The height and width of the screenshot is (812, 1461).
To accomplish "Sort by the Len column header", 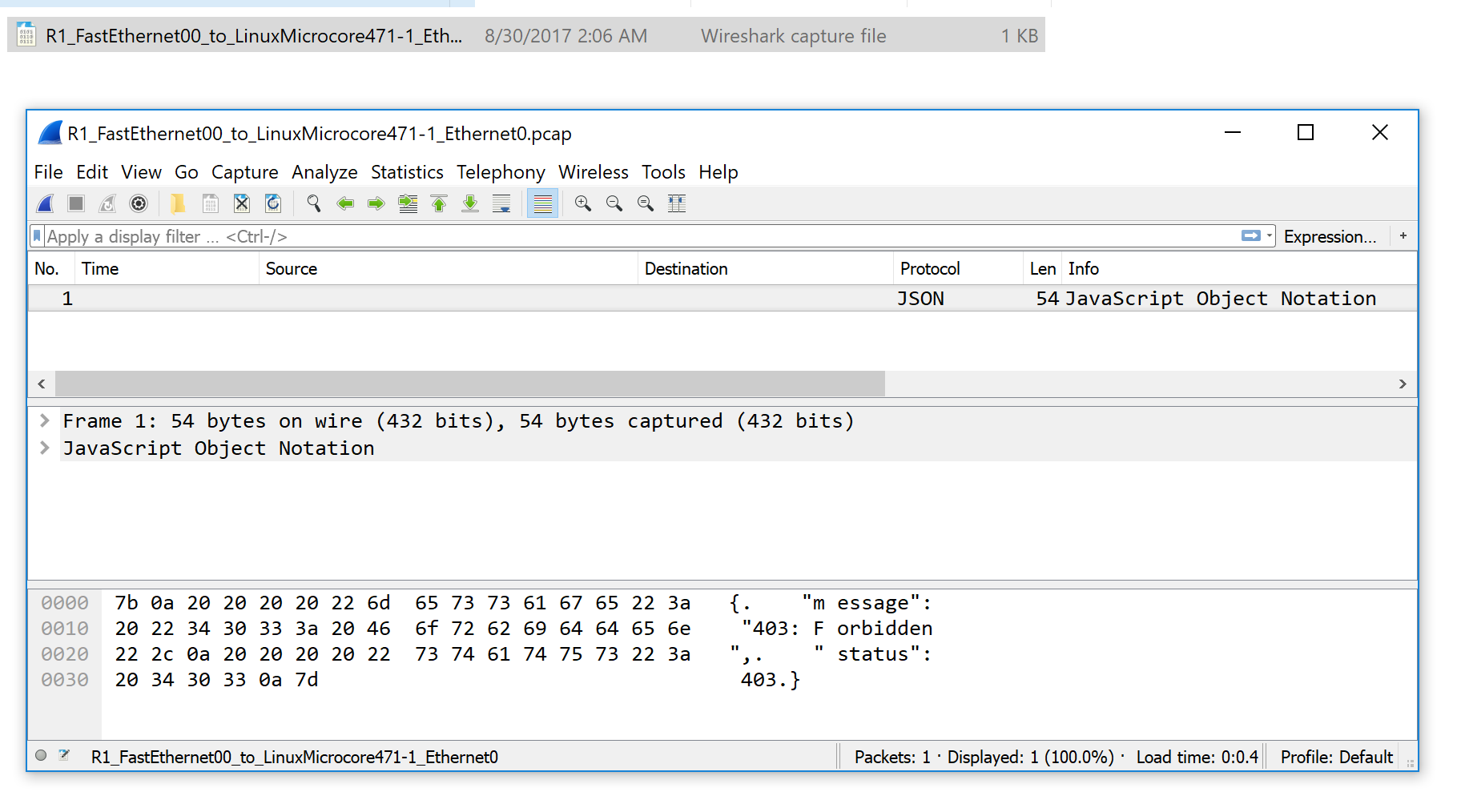I will 1042,269.
